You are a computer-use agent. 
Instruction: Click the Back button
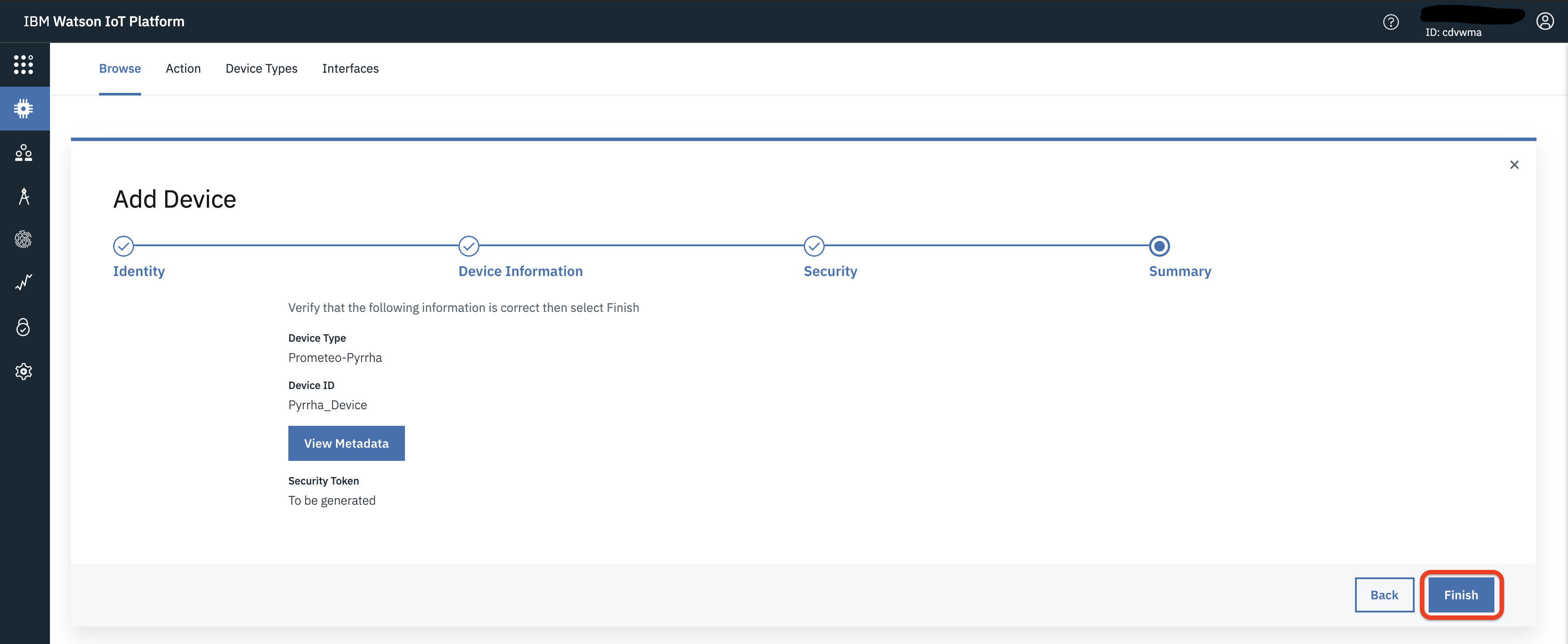(x=1384, y=594)
